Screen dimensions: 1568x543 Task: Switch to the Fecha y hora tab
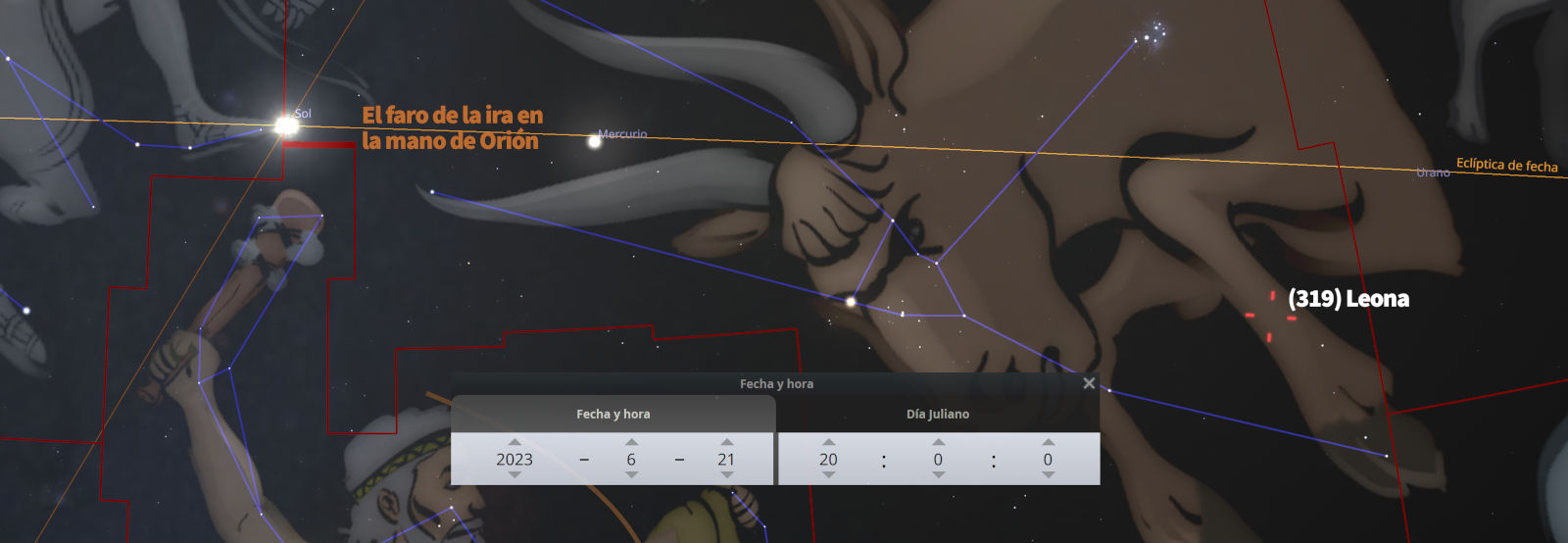[612, 414]
